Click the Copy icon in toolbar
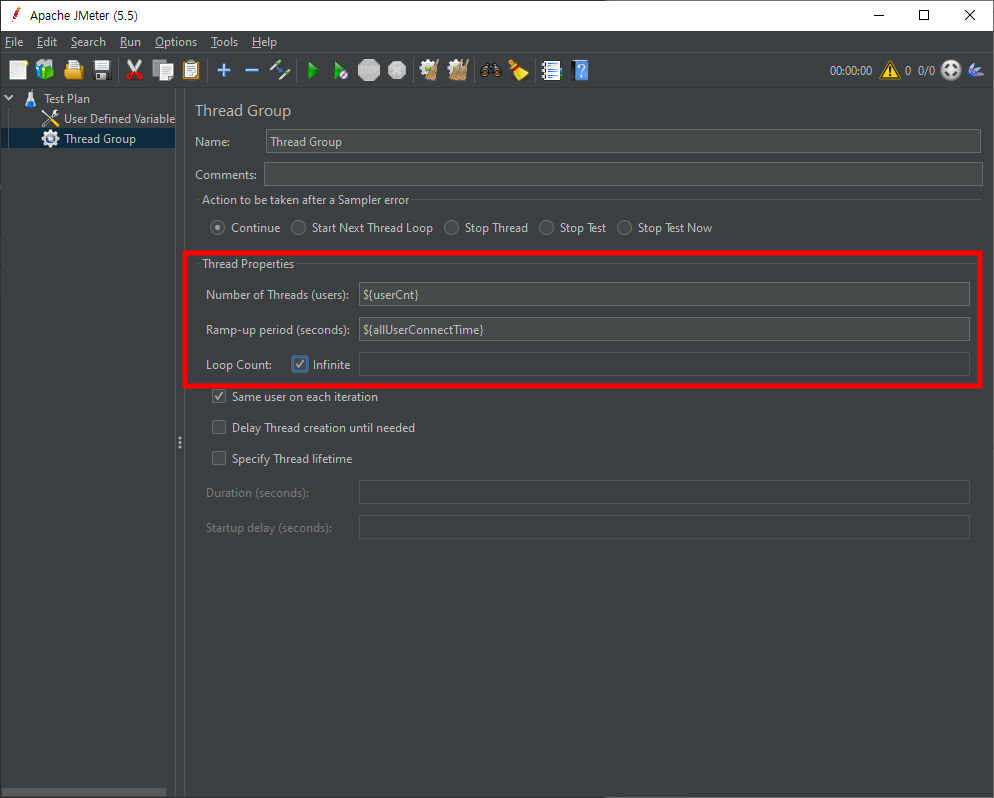Screen dimensions: 994x798 pyautogui.click(x=162, y=70)
